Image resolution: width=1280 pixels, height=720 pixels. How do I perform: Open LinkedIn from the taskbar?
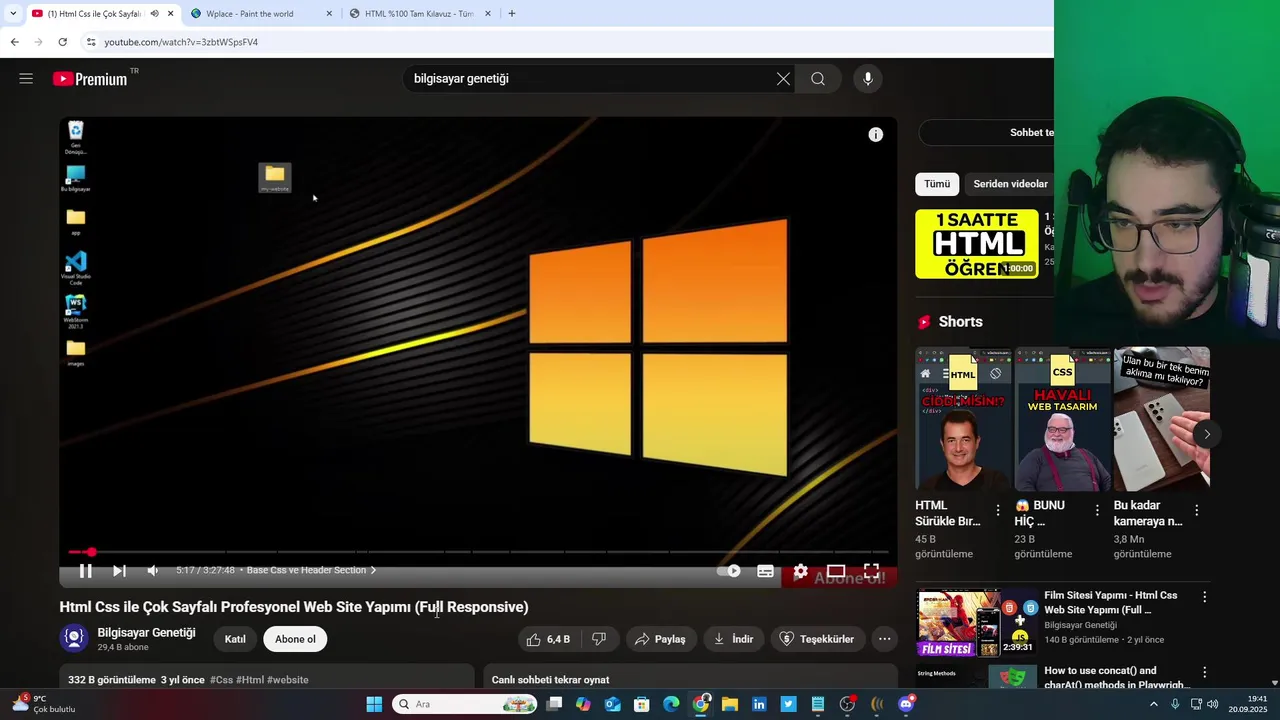point(759,704)
